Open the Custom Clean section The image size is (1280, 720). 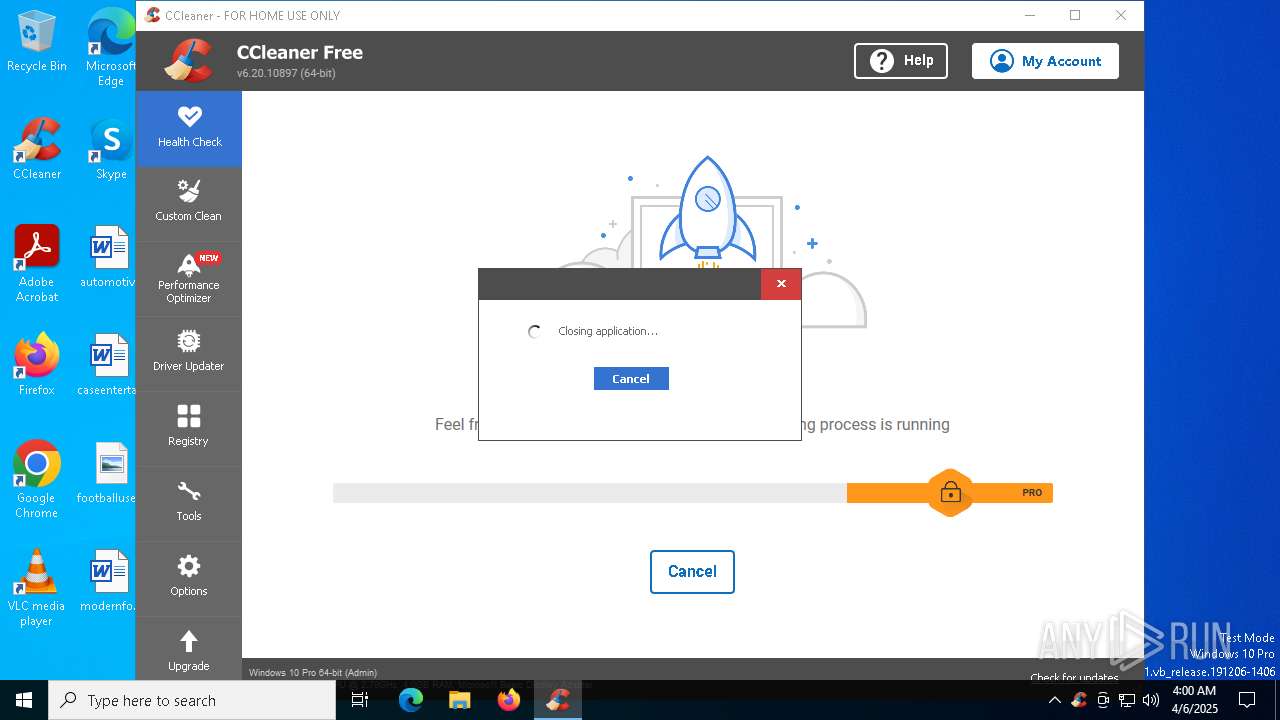pyautogui.click(x=189, y=203)
